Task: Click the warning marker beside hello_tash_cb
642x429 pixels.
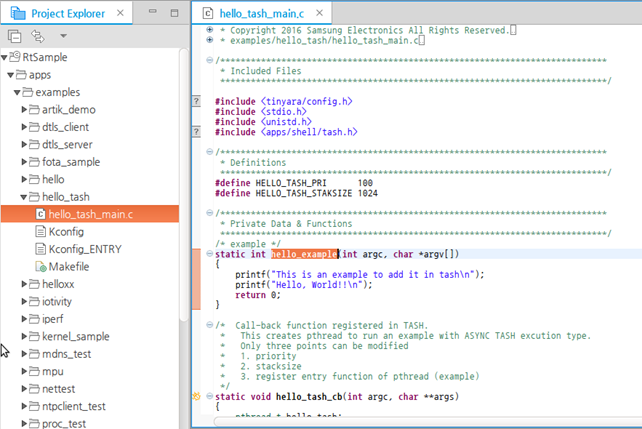Action: (196, 397)
